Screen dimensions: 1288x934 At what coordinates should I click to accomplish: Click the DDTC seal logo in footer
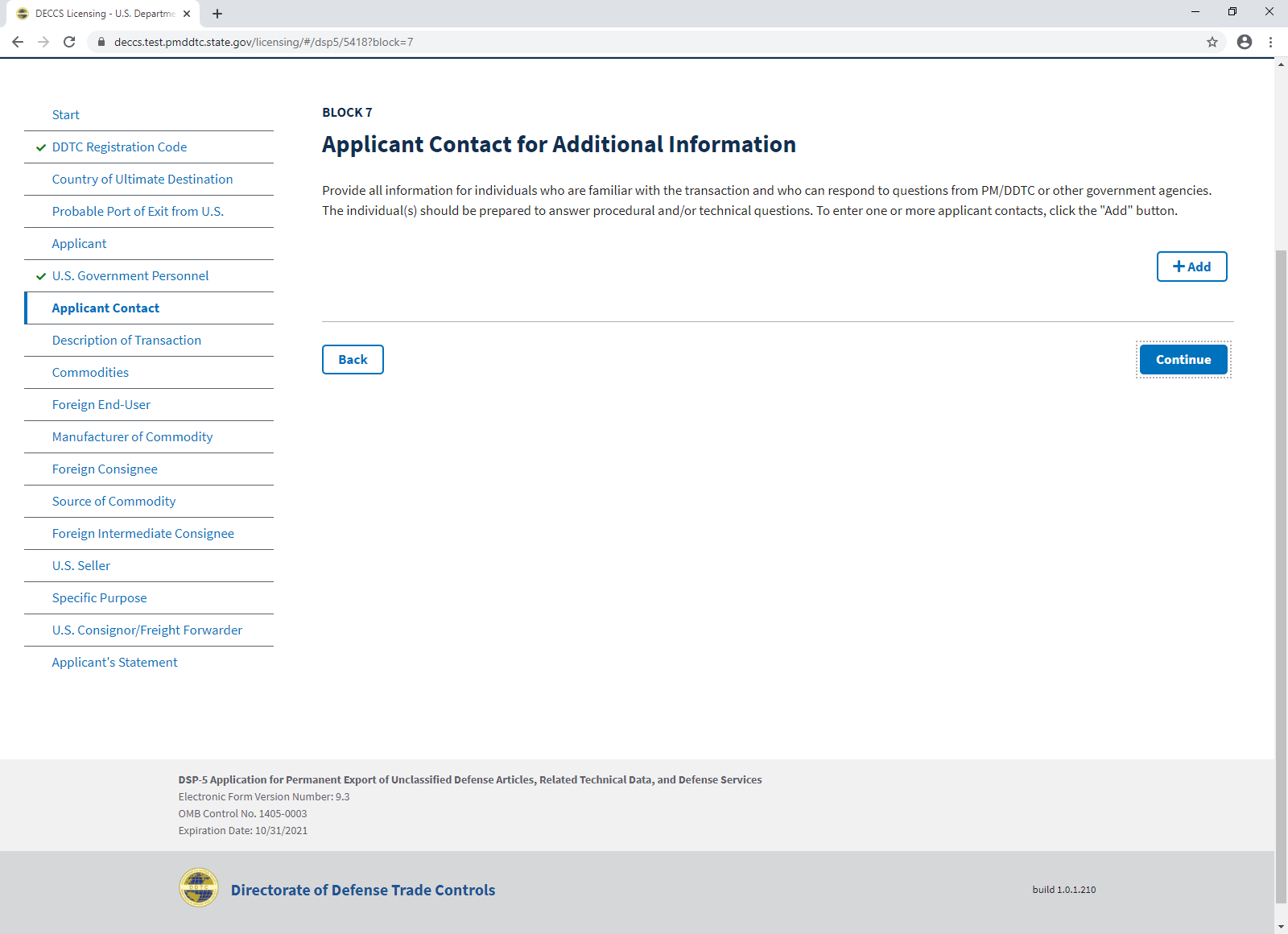click(199, 888)
